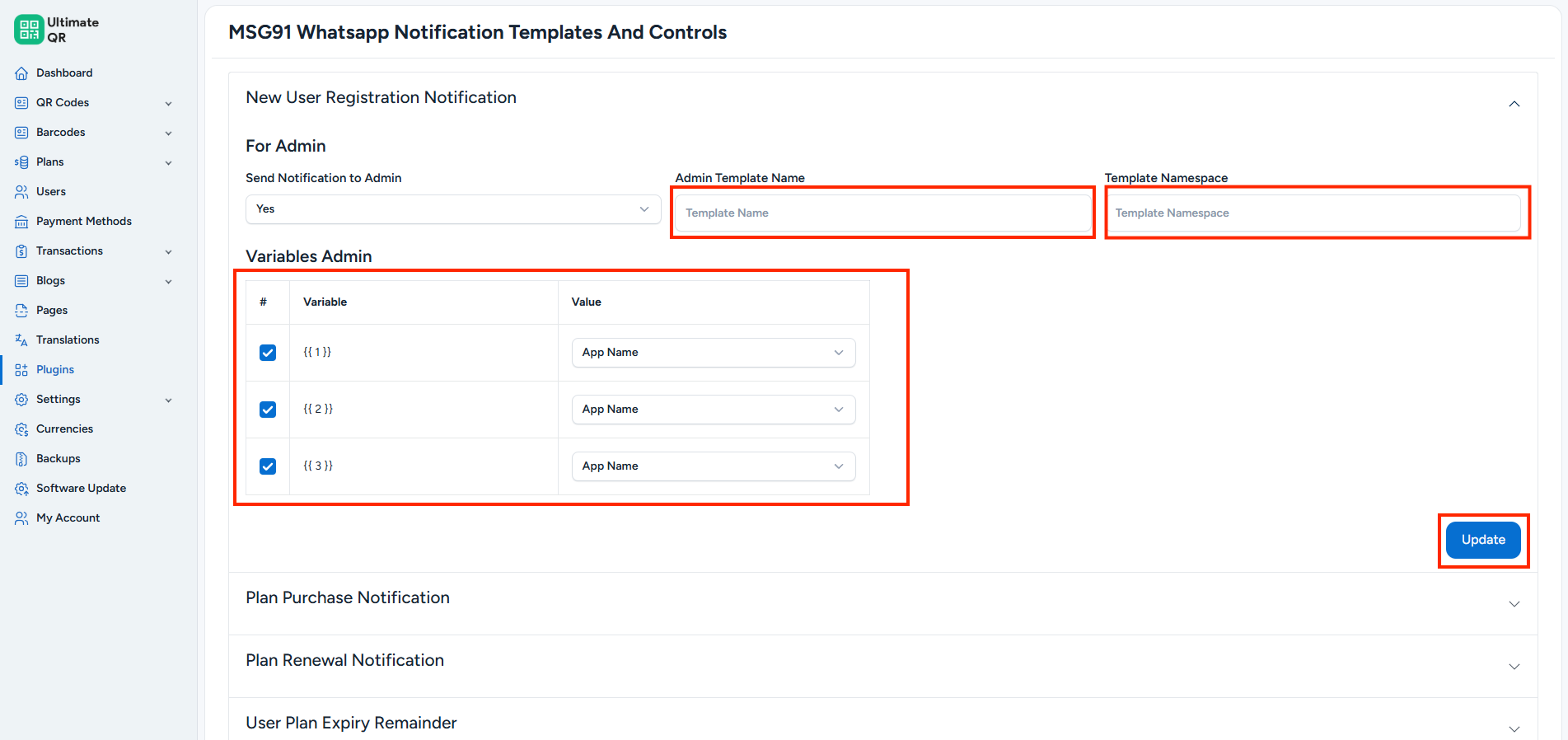
Task: Expand the Plans submenu chevron
Action: (168, 163)
